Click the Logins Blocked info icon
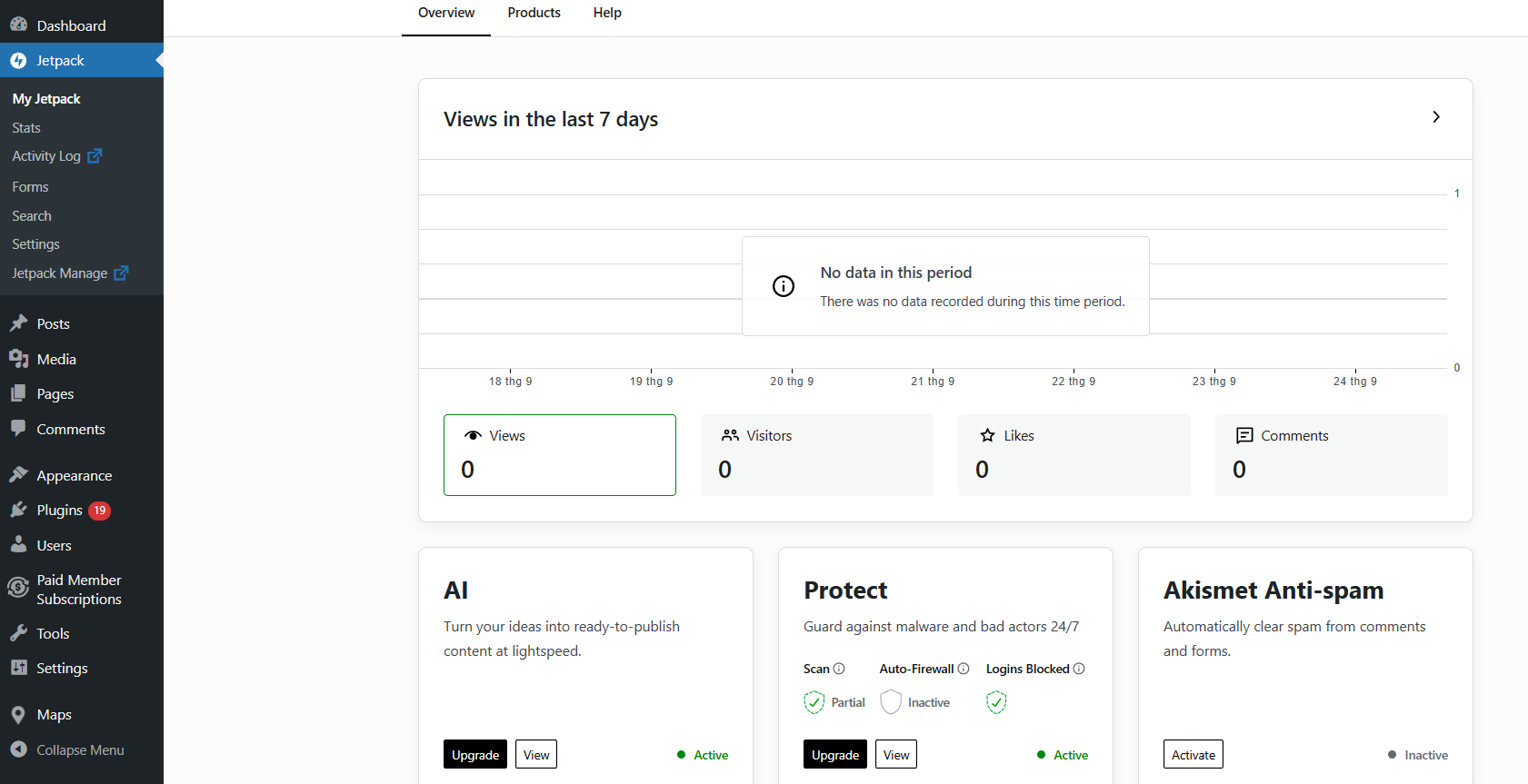 coord(1079,669)
